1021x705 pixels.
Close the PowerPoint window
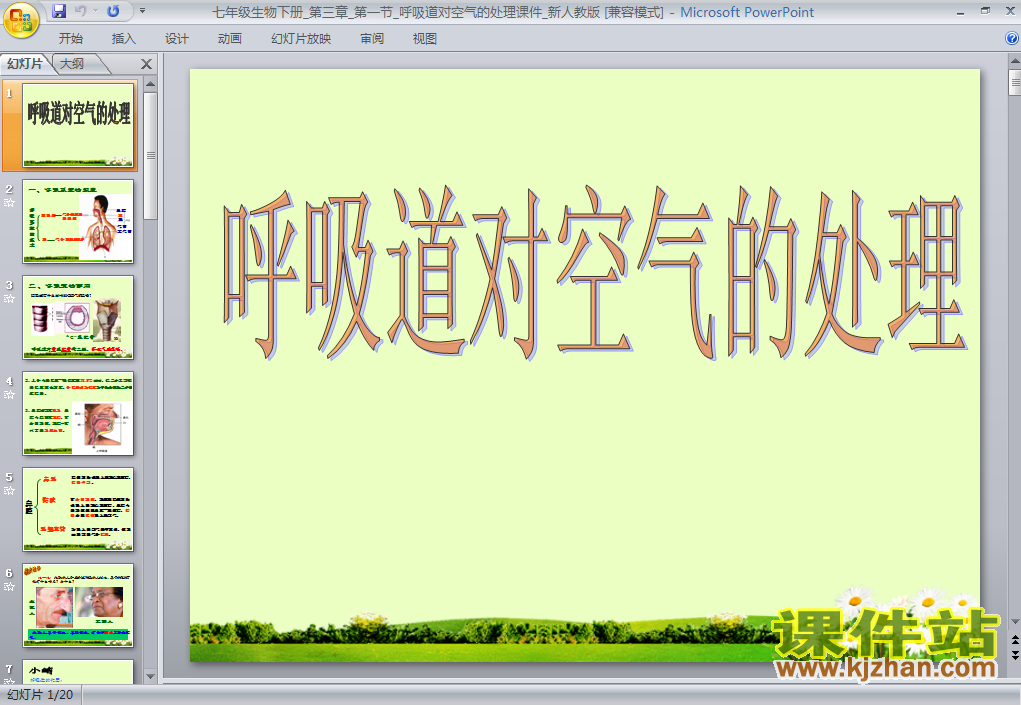coord(1010,11)
